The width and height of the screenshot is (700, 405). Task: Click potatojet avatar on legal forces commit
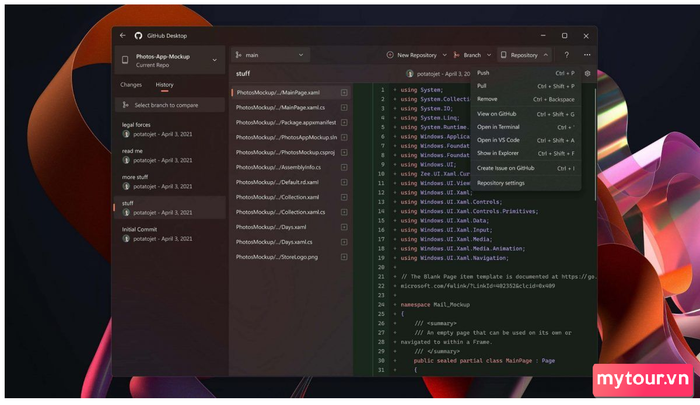point(126,134)
